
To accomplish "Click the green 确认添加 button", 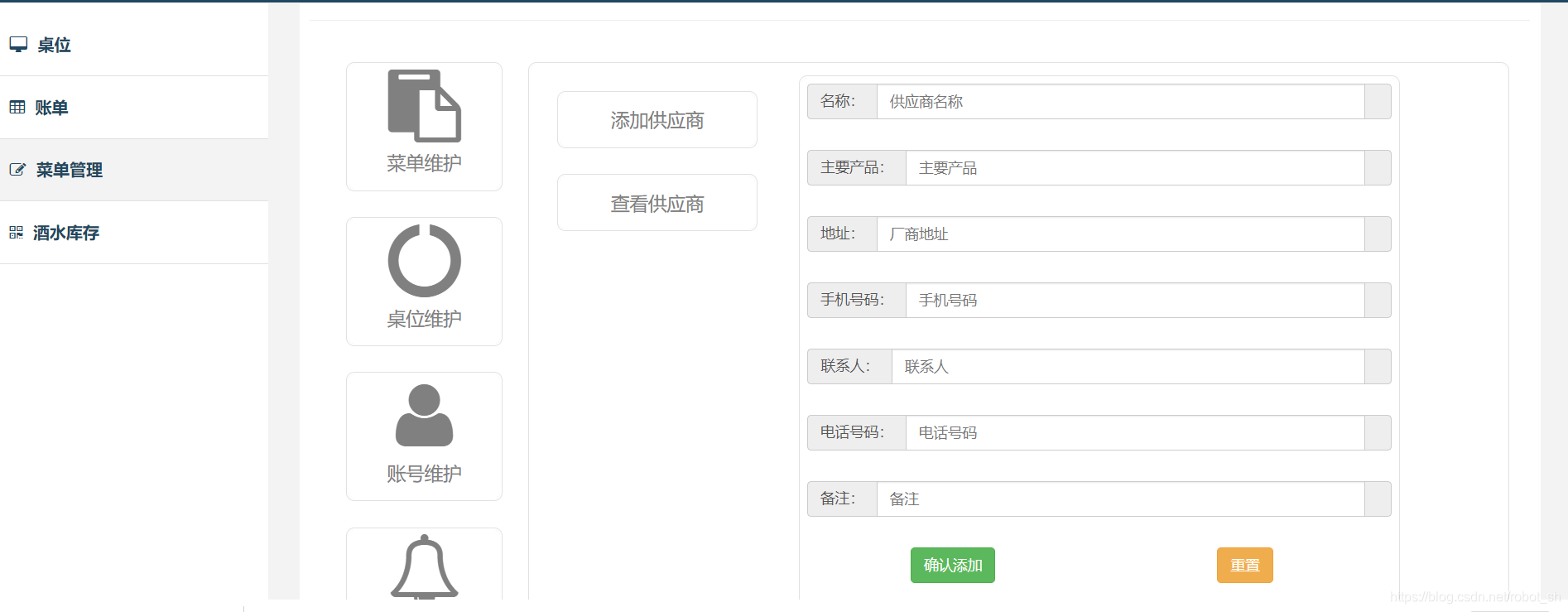I will [x=953, y=565].
